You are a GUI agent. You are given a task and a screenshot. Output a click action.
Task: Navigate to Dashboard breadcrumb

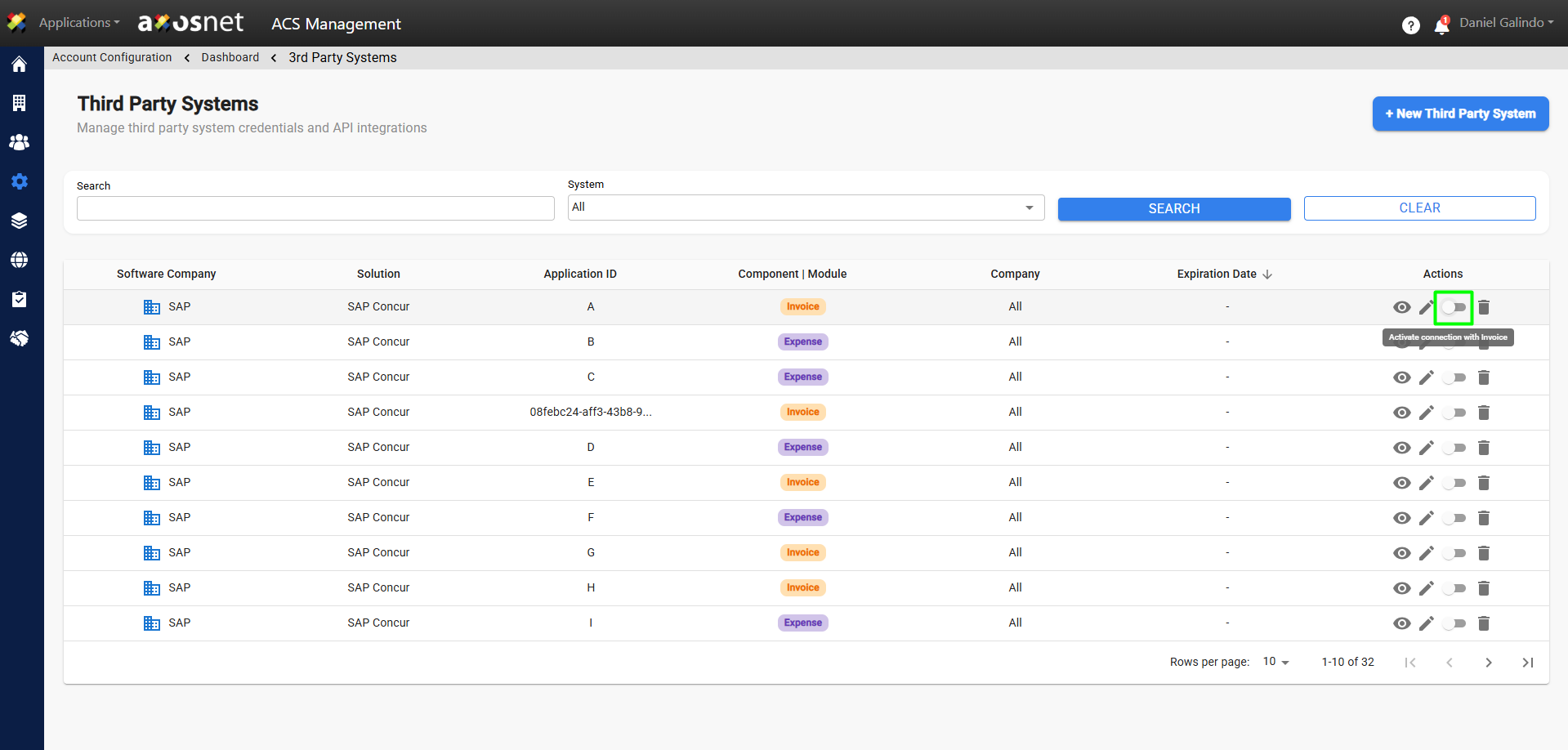tap(230, 57)
